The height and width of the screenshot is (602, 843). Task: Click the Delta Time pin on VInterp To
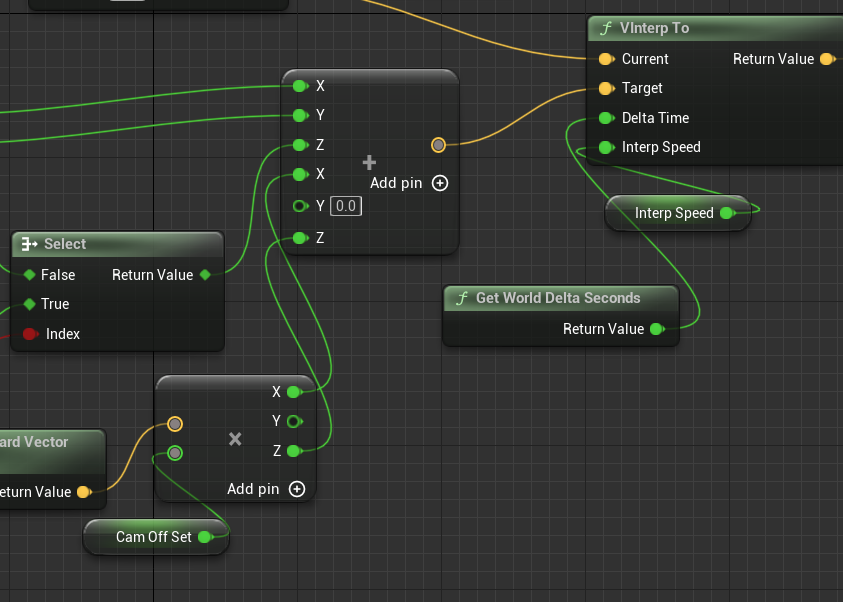pyautogui.click(x=606, y=118)
